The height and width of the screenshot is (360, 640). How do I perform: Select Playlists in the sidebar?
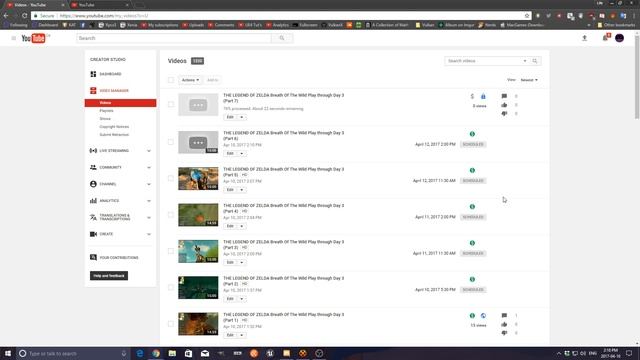click(x=107, y=111)
